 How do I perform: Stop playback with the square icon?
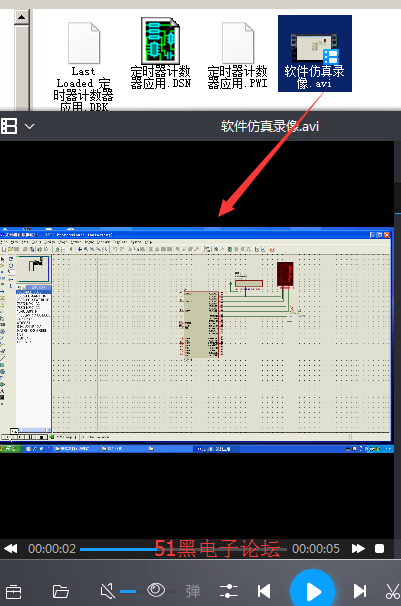coord(379,548)
